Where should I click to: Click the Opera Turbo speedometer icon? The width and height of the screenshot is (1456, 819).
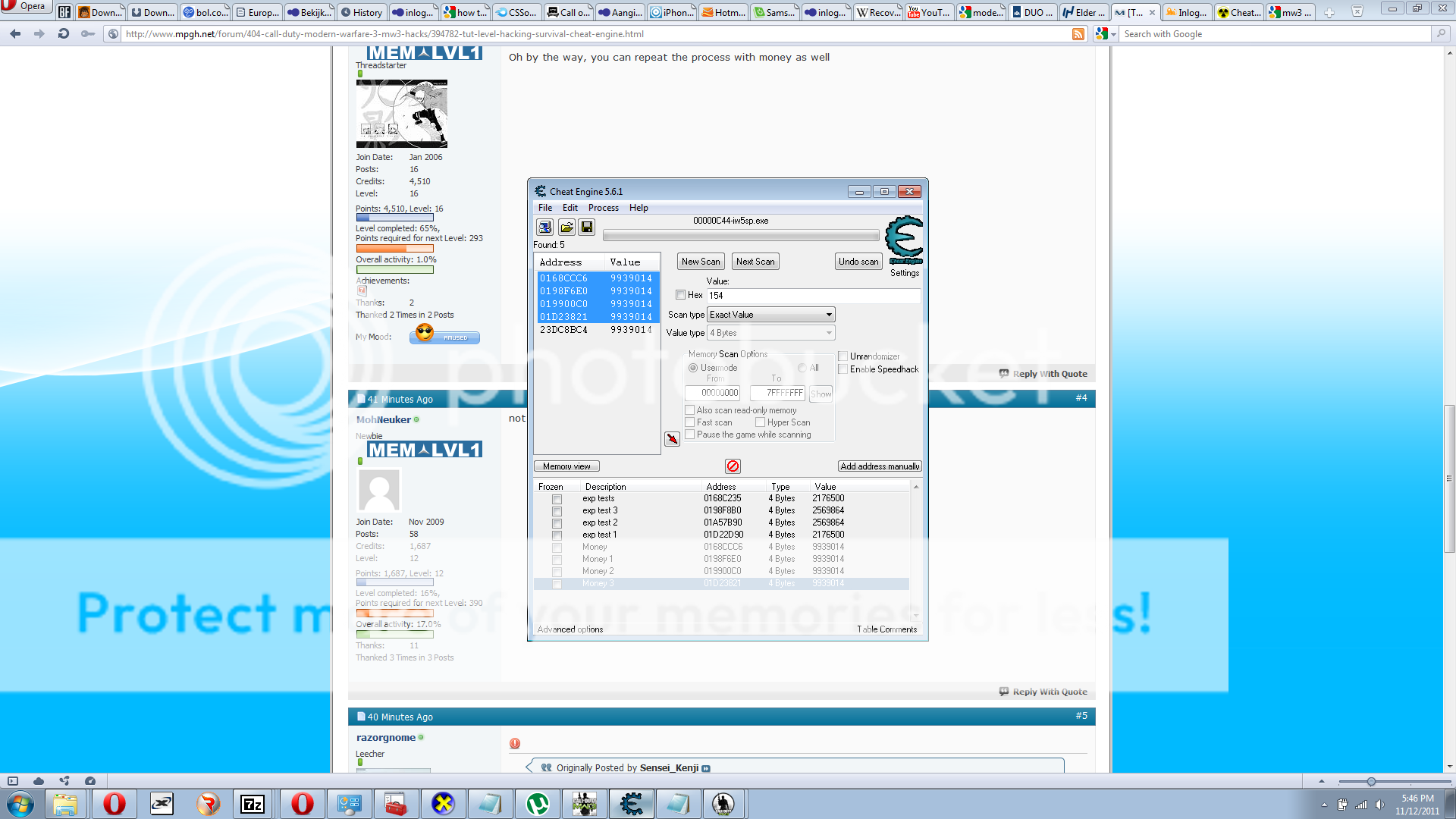coord(90,781)
